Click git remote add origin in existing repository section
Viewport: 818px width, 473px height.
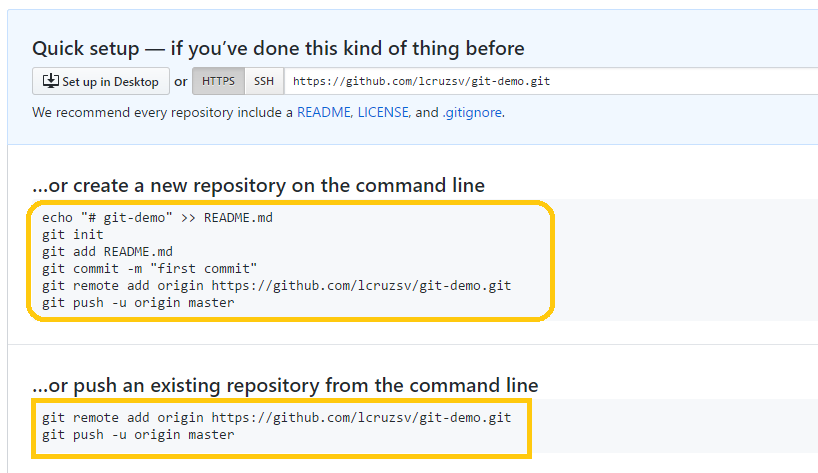[x=276, y=418]
